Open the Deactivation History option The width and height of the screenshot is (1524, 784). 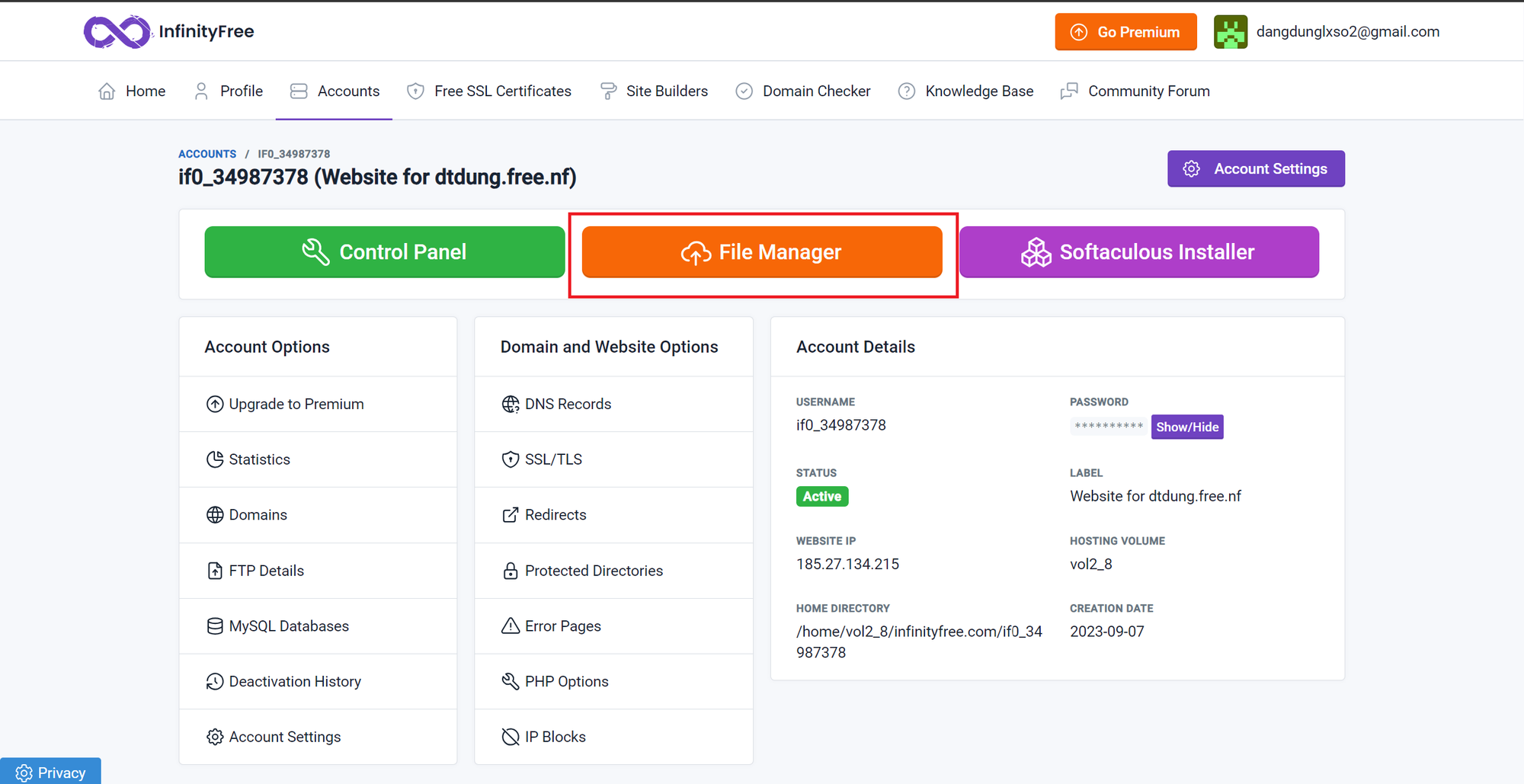pos(318,682)
